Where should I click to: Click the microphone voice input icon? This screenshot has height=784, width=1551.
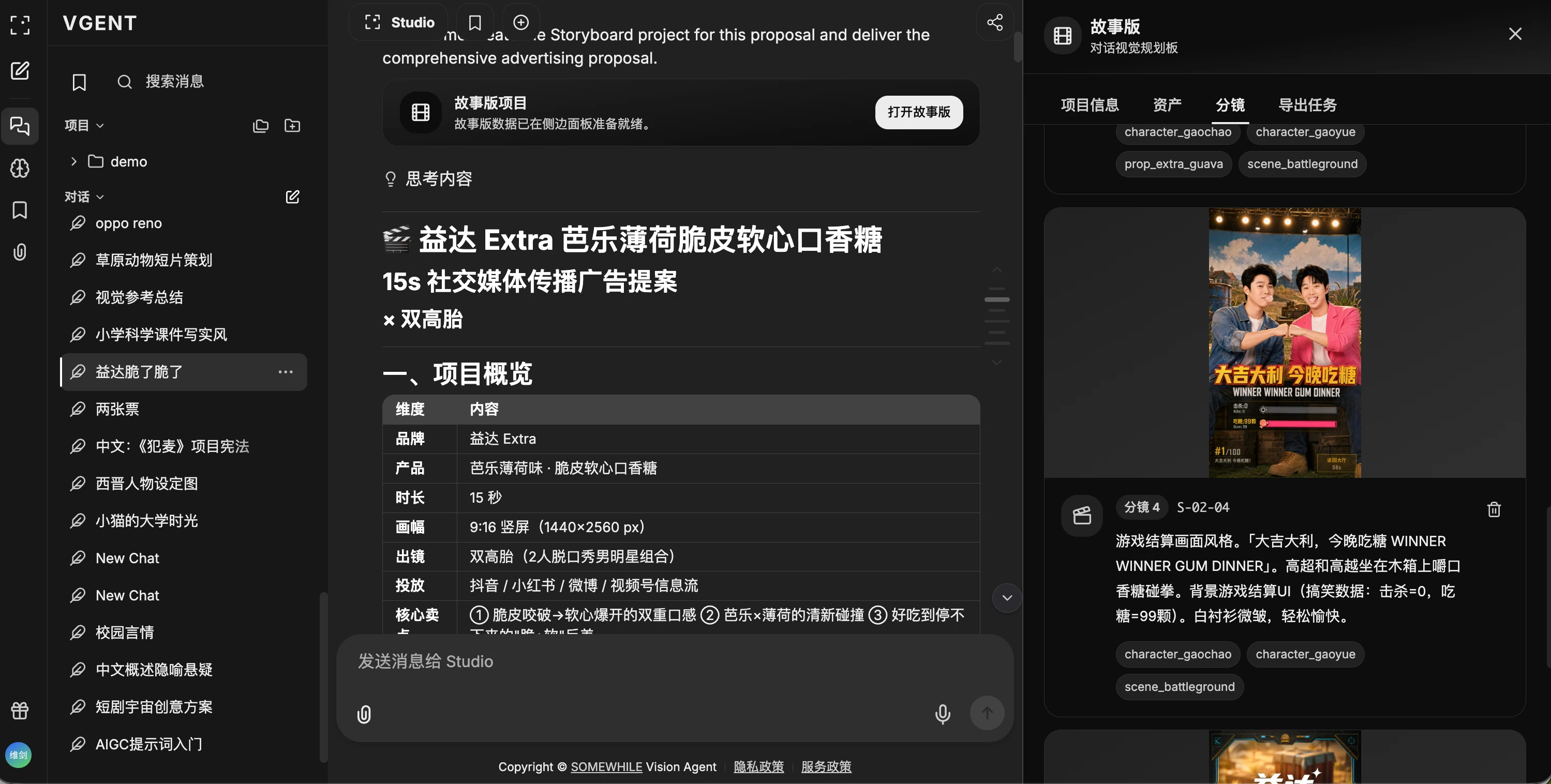tap(942, 714)
